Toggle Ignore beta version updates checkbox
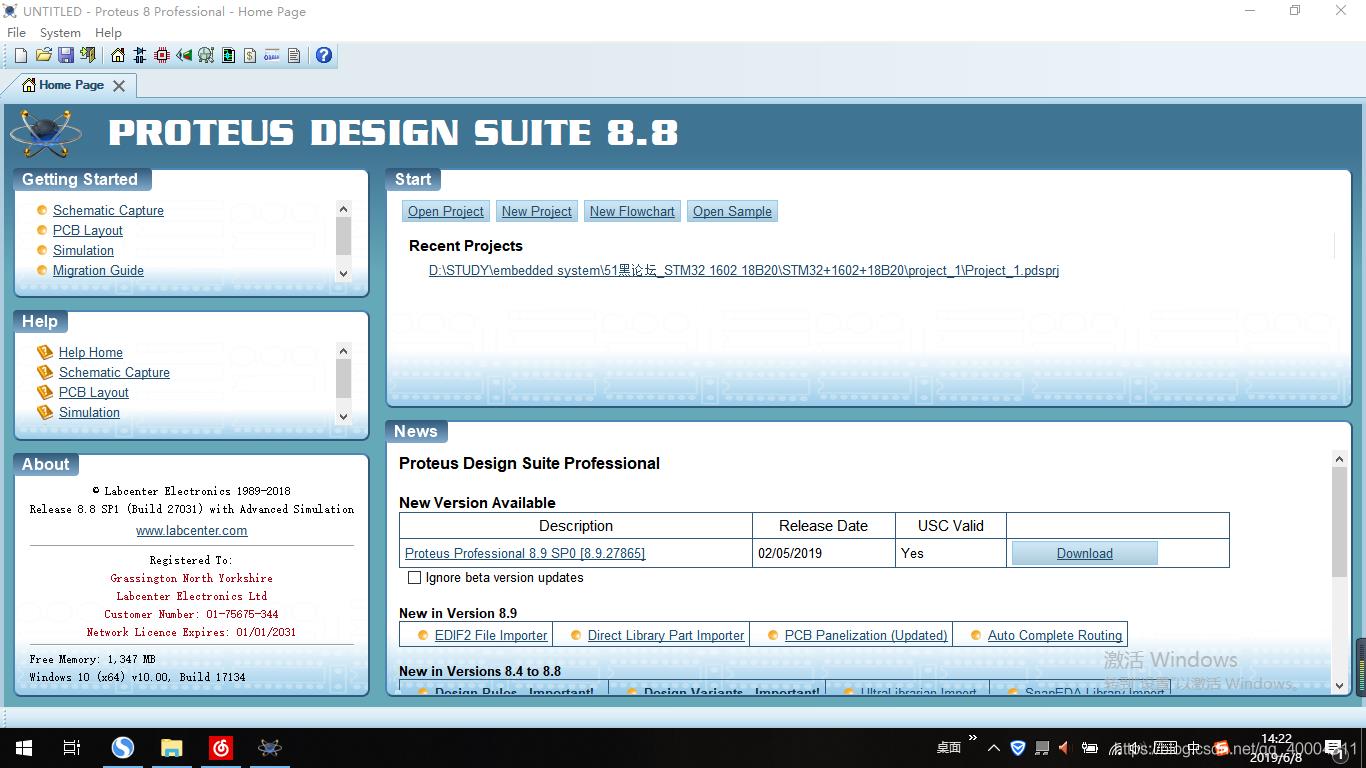Screen dimensions: 1366x768 (414, 578)
